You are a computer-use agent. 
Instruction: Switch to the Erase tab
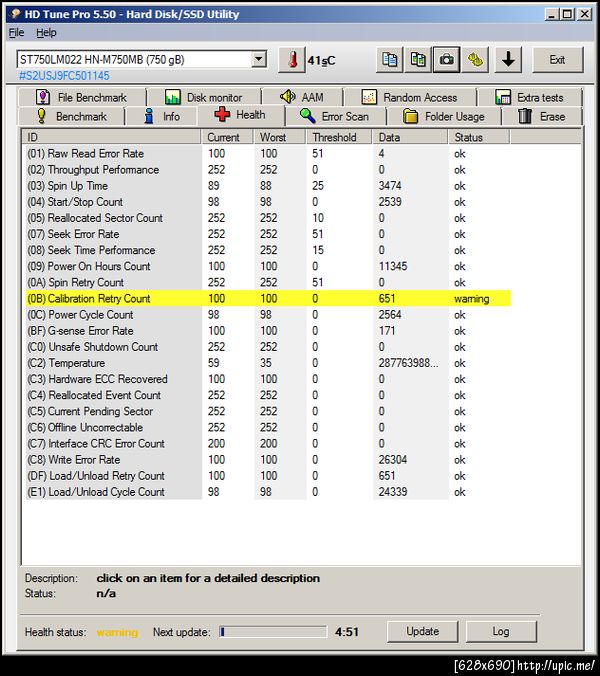coord(542,116)
